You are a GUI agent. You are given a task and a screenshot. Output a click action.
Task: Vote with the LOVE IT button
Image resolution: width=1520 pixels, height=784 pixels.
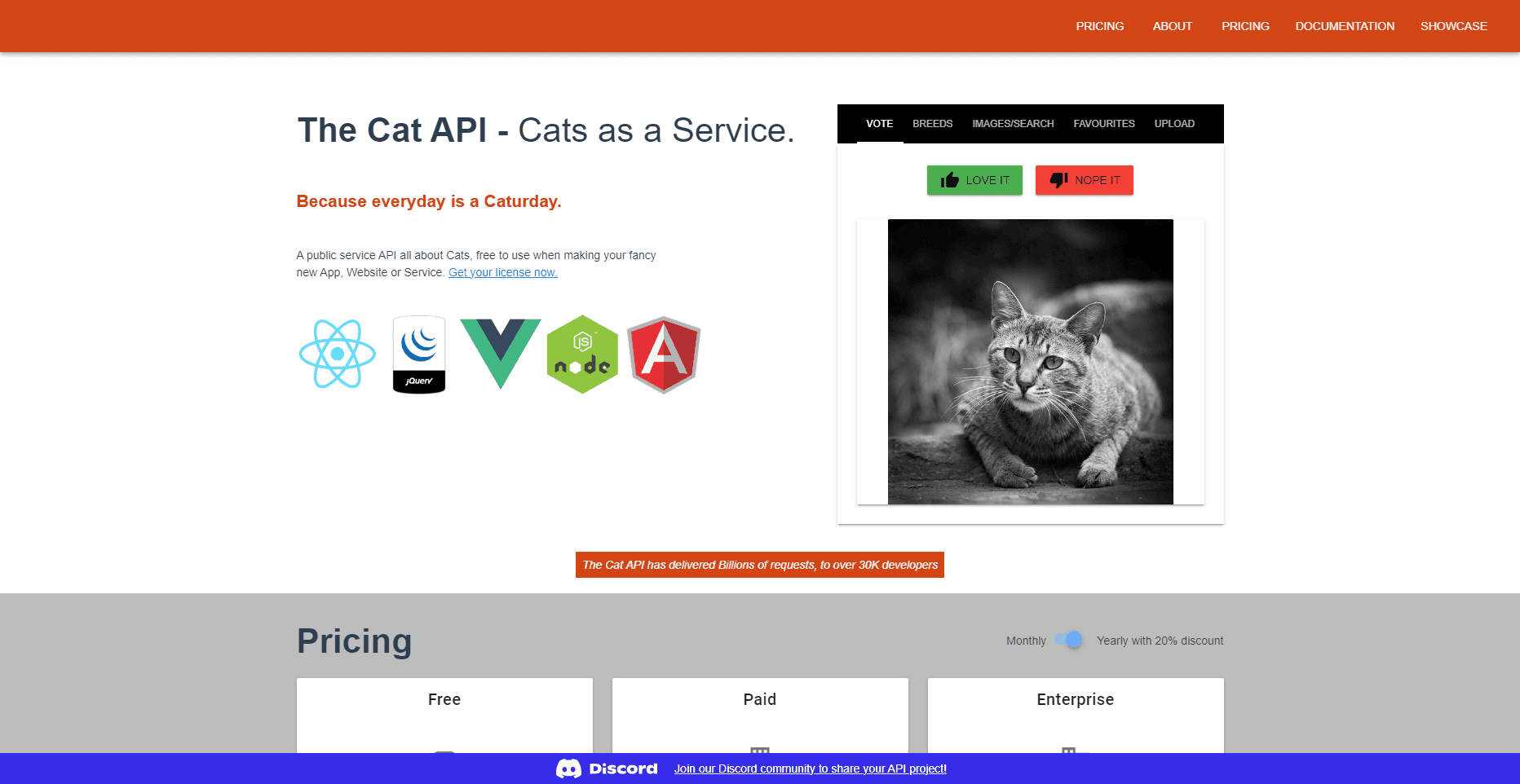[x=974, y=180]
